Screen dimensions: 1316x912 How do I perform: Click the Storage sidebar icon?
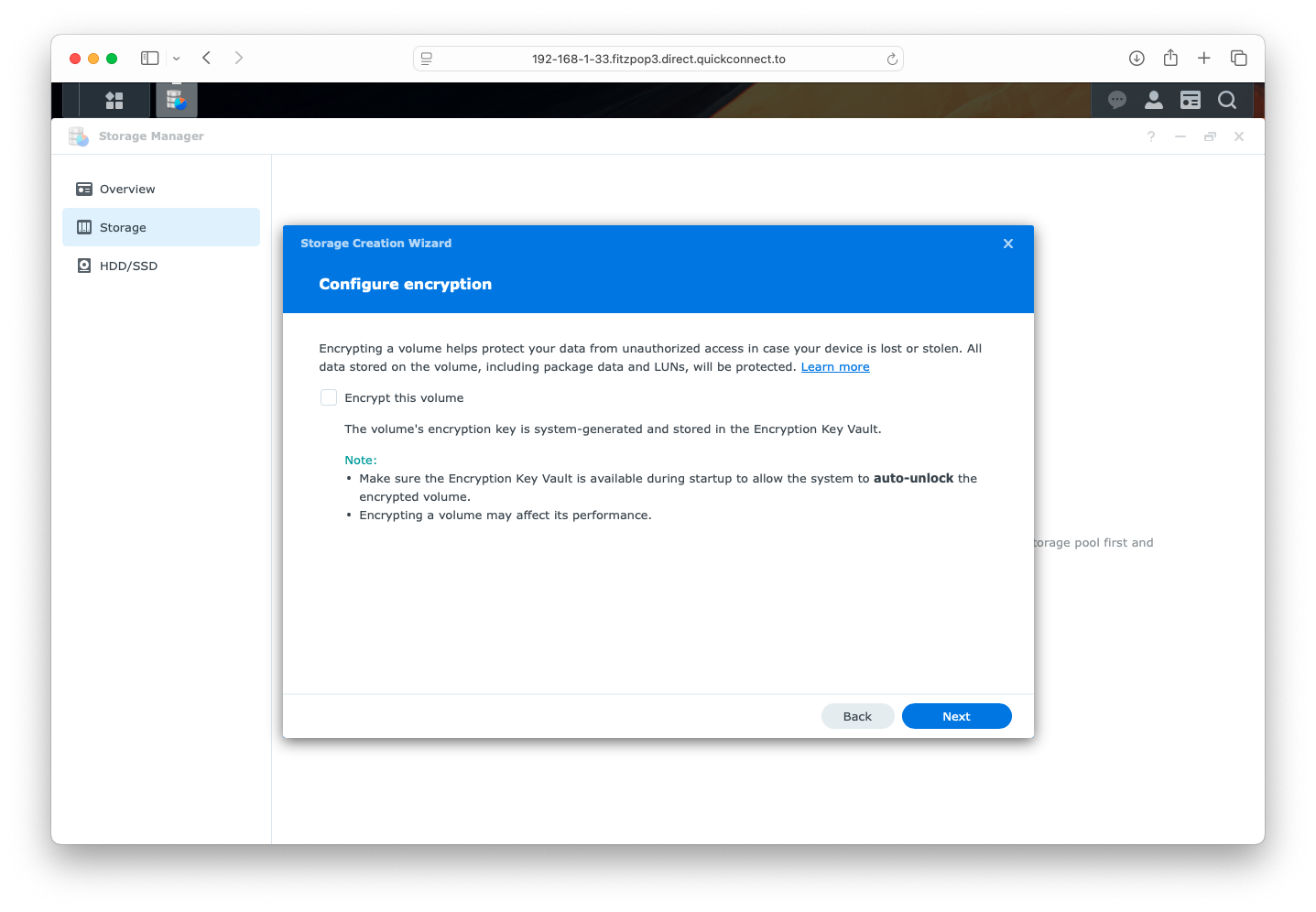84,227
